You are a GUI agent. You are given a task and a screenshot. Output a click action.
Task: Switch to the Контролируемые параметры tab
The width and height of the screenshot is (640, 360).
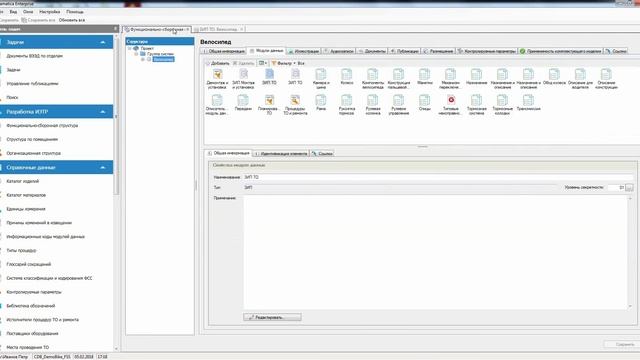(486, 51)
